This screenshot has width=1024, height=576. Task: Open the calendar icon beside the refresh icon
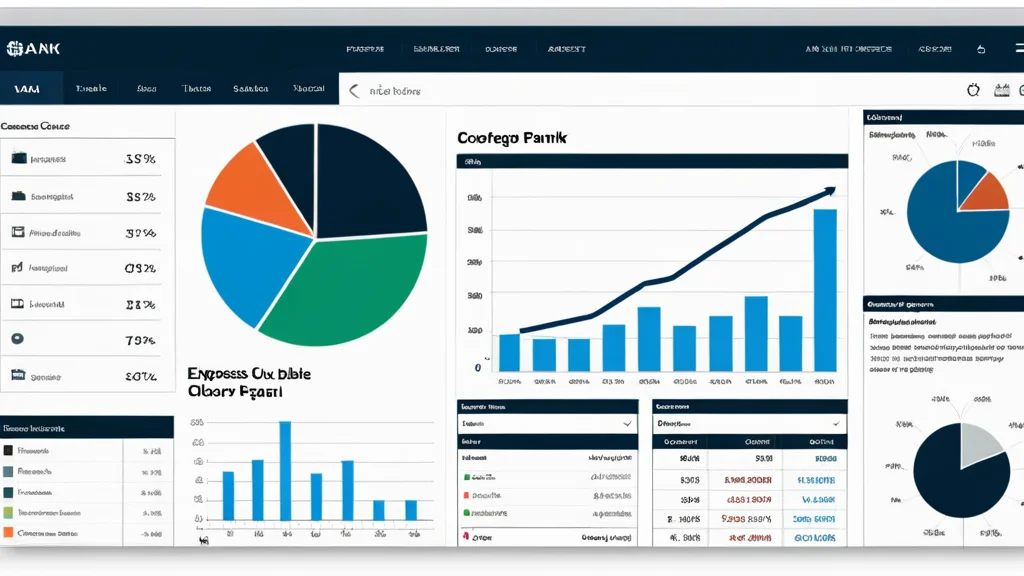[1001, 90]
